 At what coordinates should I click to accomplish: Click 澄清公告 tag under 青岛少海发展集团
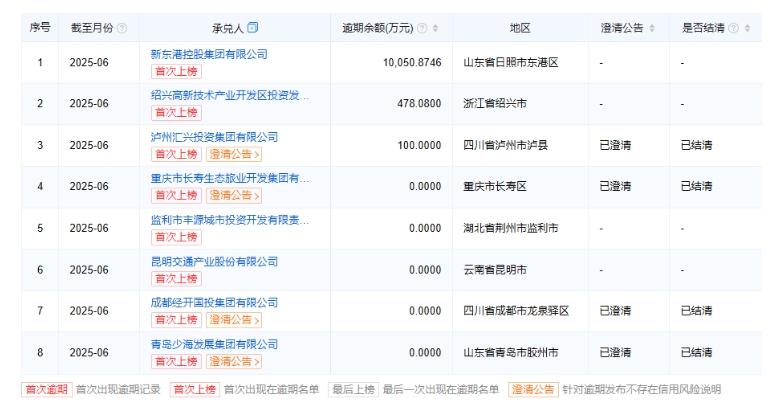(x=234, y=361)
